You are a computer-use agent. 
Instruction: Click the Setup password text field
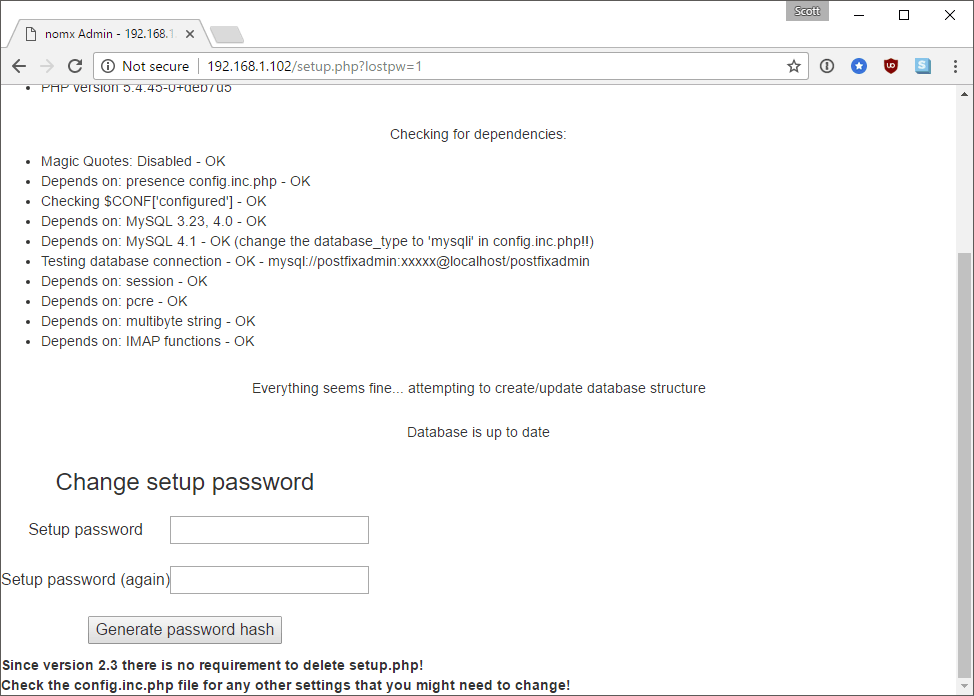tap(268, 529)
